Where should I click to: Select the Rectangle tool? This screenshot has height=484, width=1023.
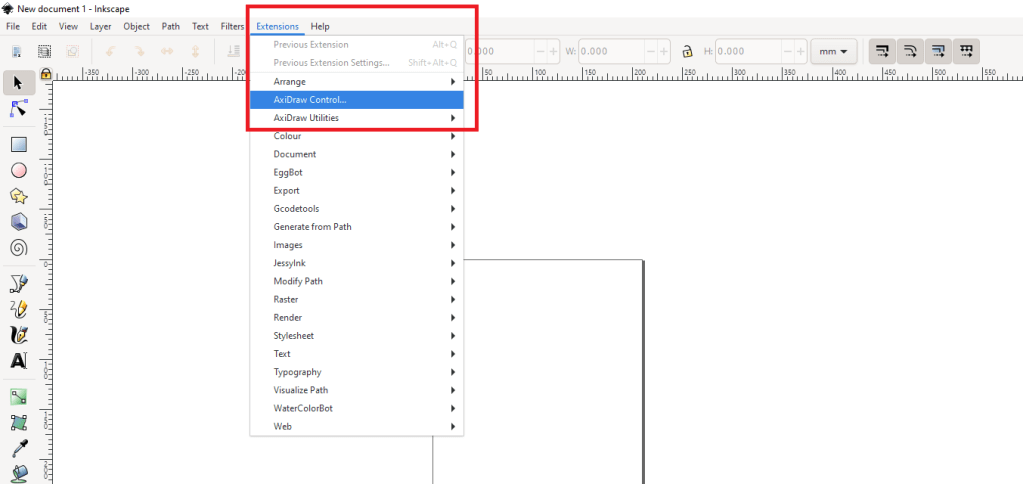click(x=18, y=144)
